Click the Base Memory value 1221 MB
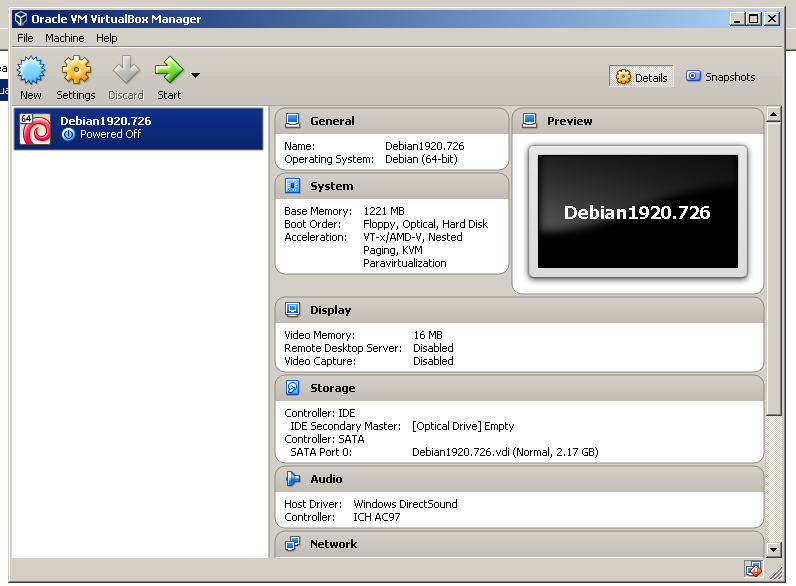This screenshot has height=586, width=796. coord(384,211)
